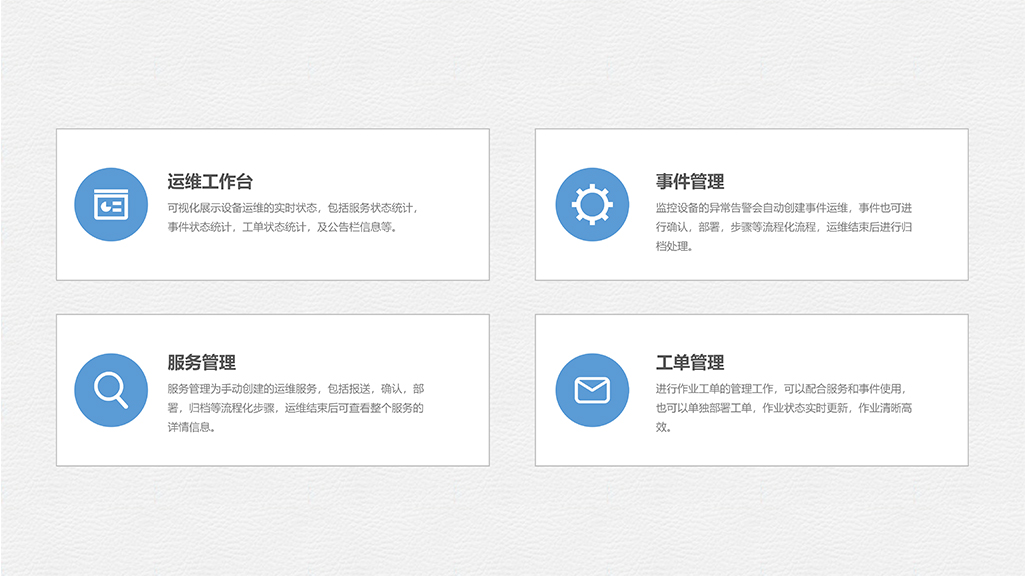Click the 工单管理 envelope icon

[x=592, y=390]
